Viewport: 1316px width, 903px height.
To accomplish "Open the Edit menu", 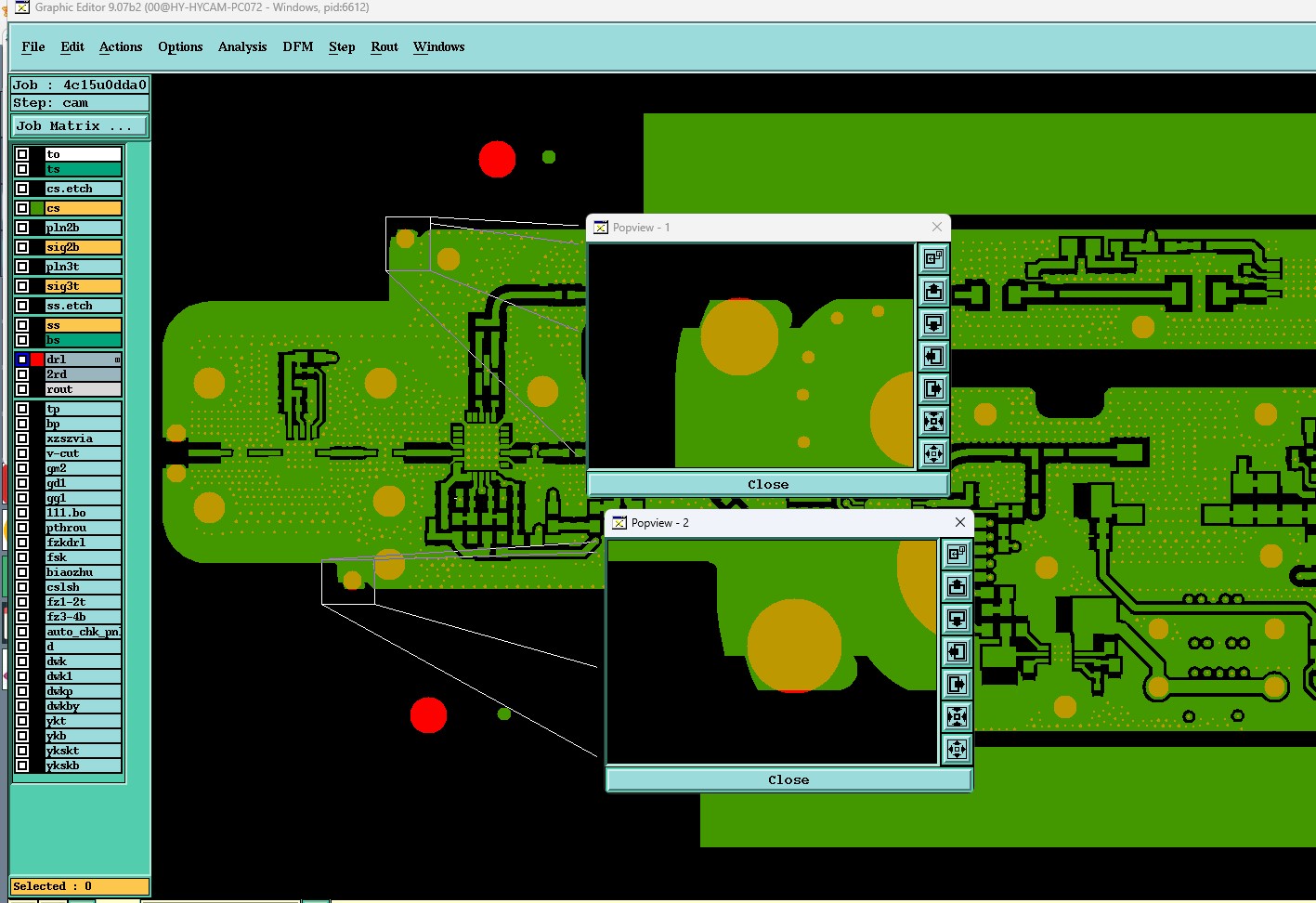I will point(72,46).
